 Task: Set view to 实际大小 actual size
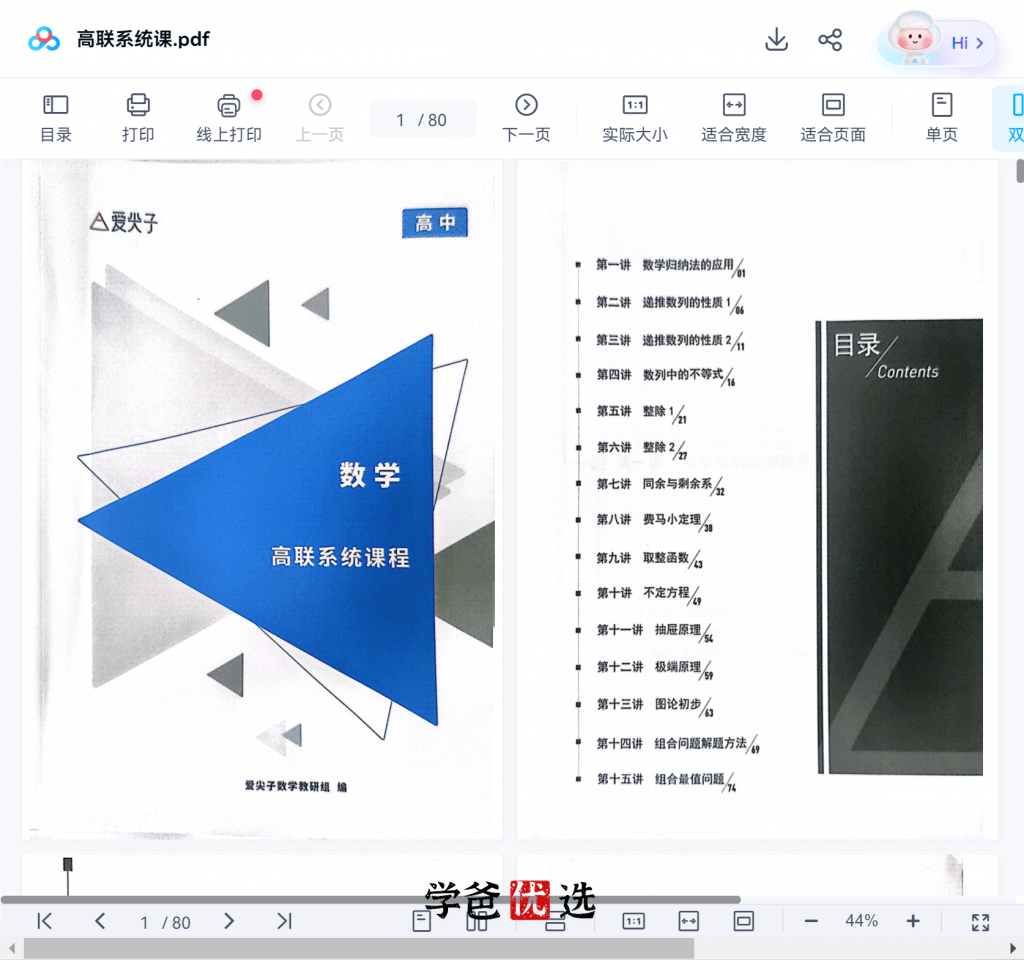point(635,118)
